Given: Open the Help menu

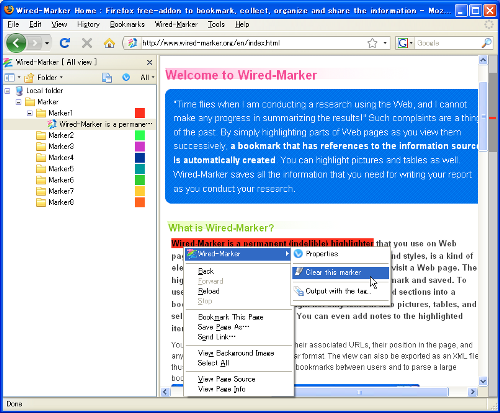Looking at the screenshot, I should 242,24.
